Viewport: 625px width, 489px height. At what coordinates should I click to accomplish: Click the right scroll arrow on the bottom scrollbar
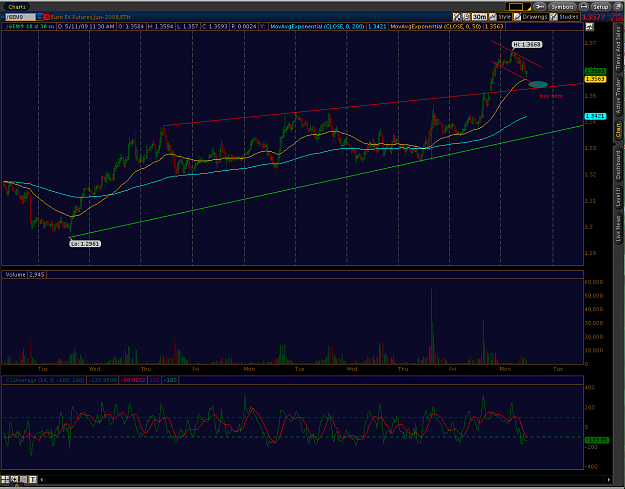pos(609,479)
